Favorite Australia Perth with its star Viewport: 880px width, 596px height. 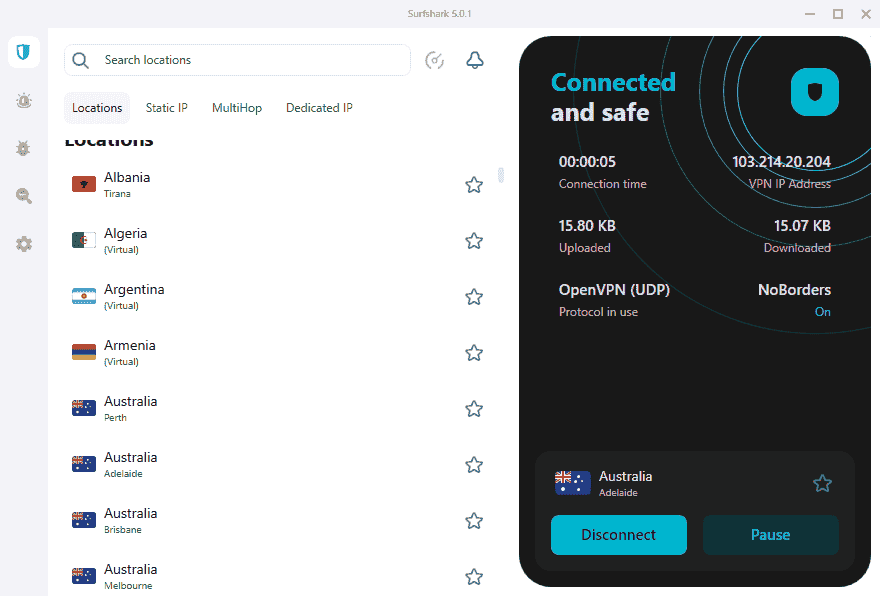[474, 409]
